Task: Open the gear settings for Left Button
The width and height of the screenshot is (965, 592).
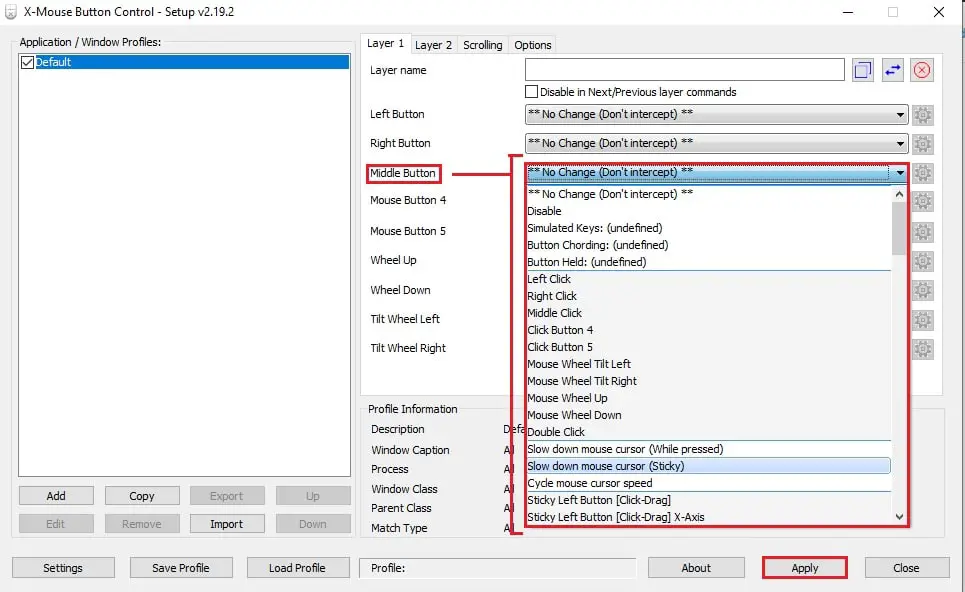Action: pos(922,114)
